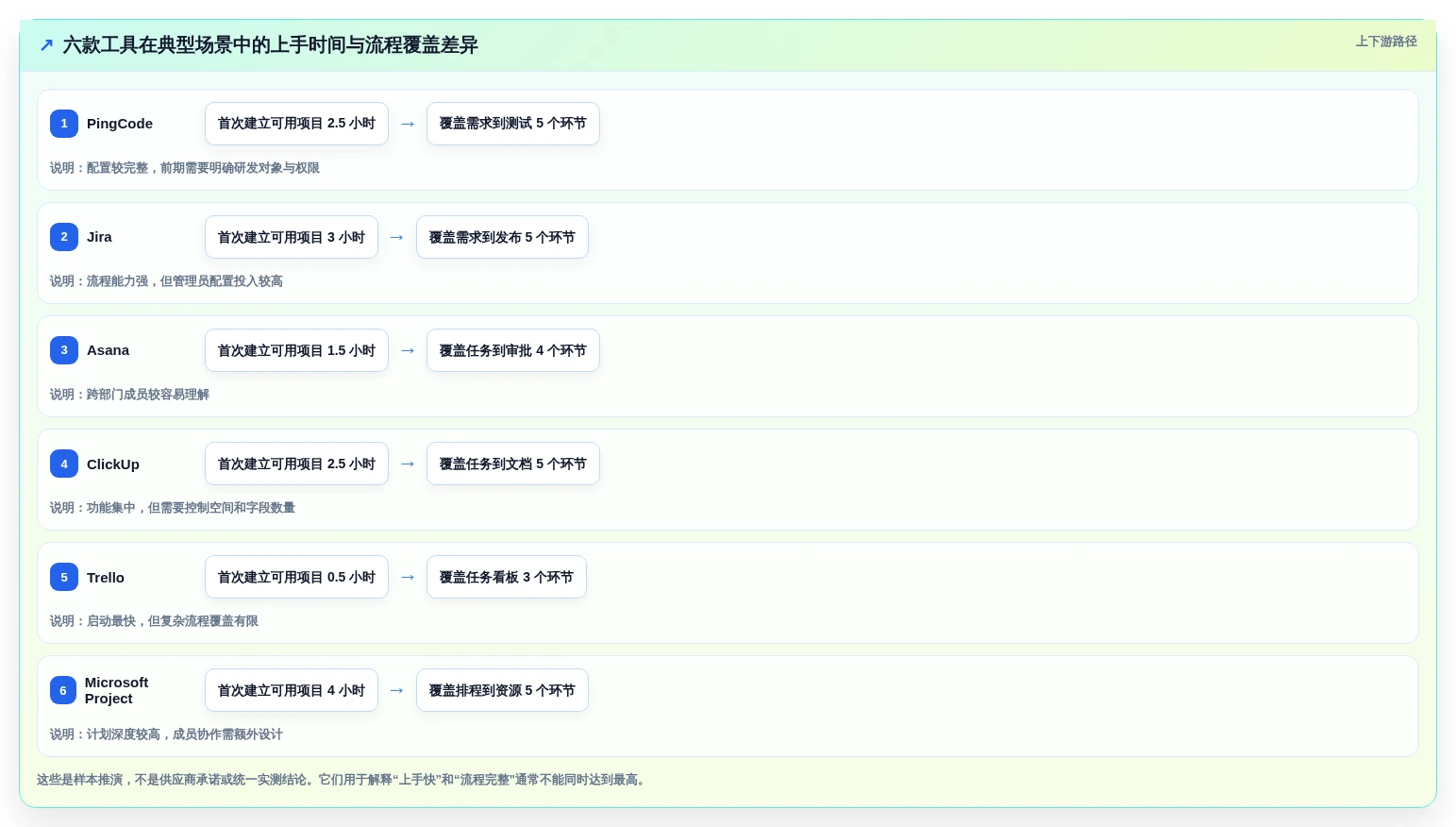Click the number 2 badge for Jira
The width and height of the screenshot is (1456, 827).
tap(64, 237)
